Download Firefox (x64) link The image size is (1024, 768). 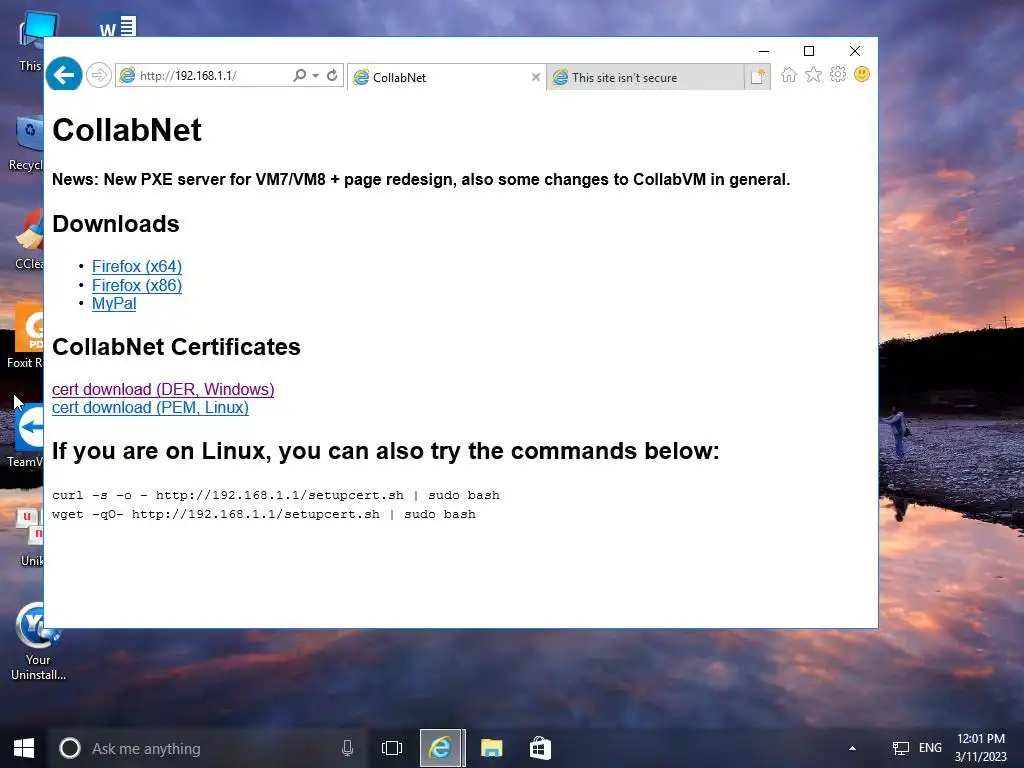136,266
